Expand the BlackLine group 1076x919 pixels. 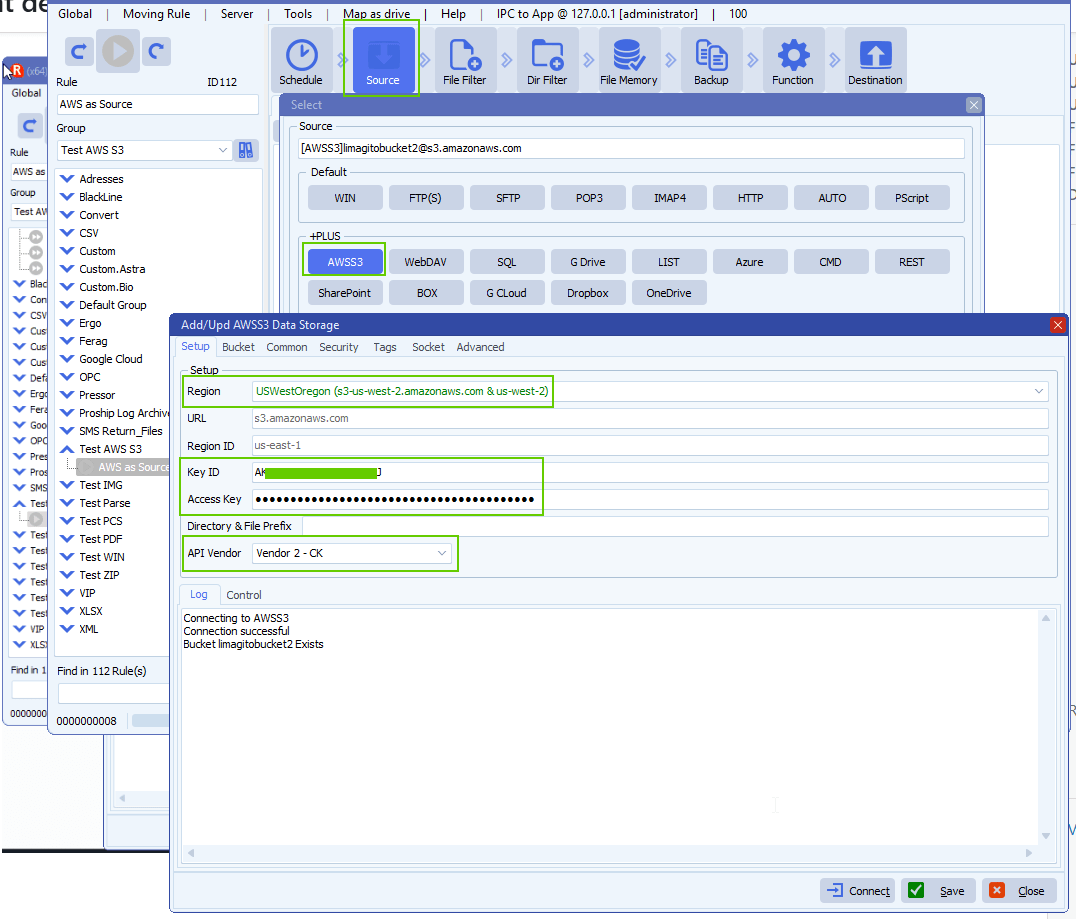[x=67, y=197]
